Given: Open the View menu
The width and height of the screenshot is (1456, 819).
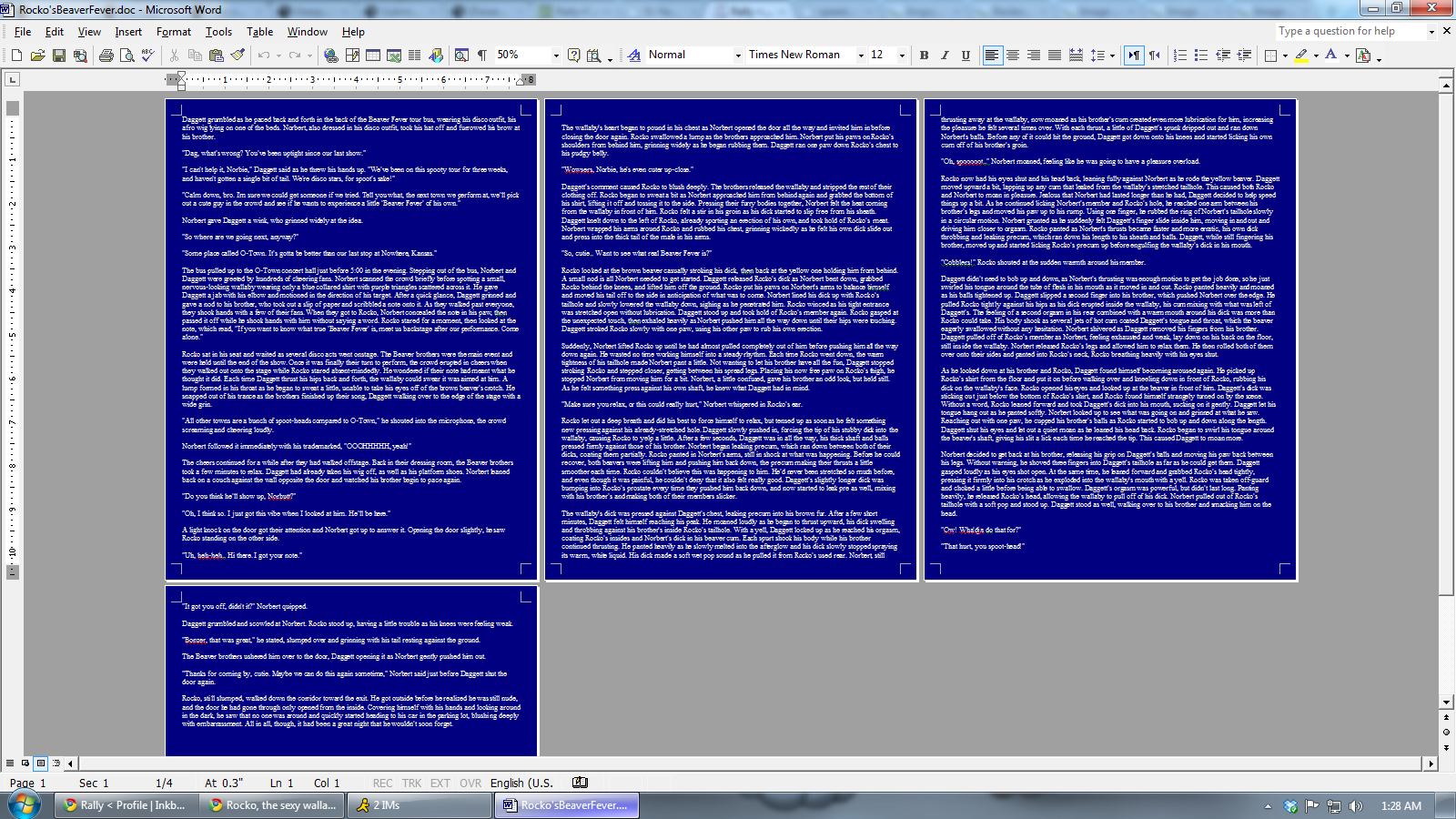Looking at the screenshot, I should tap(89, 32).
